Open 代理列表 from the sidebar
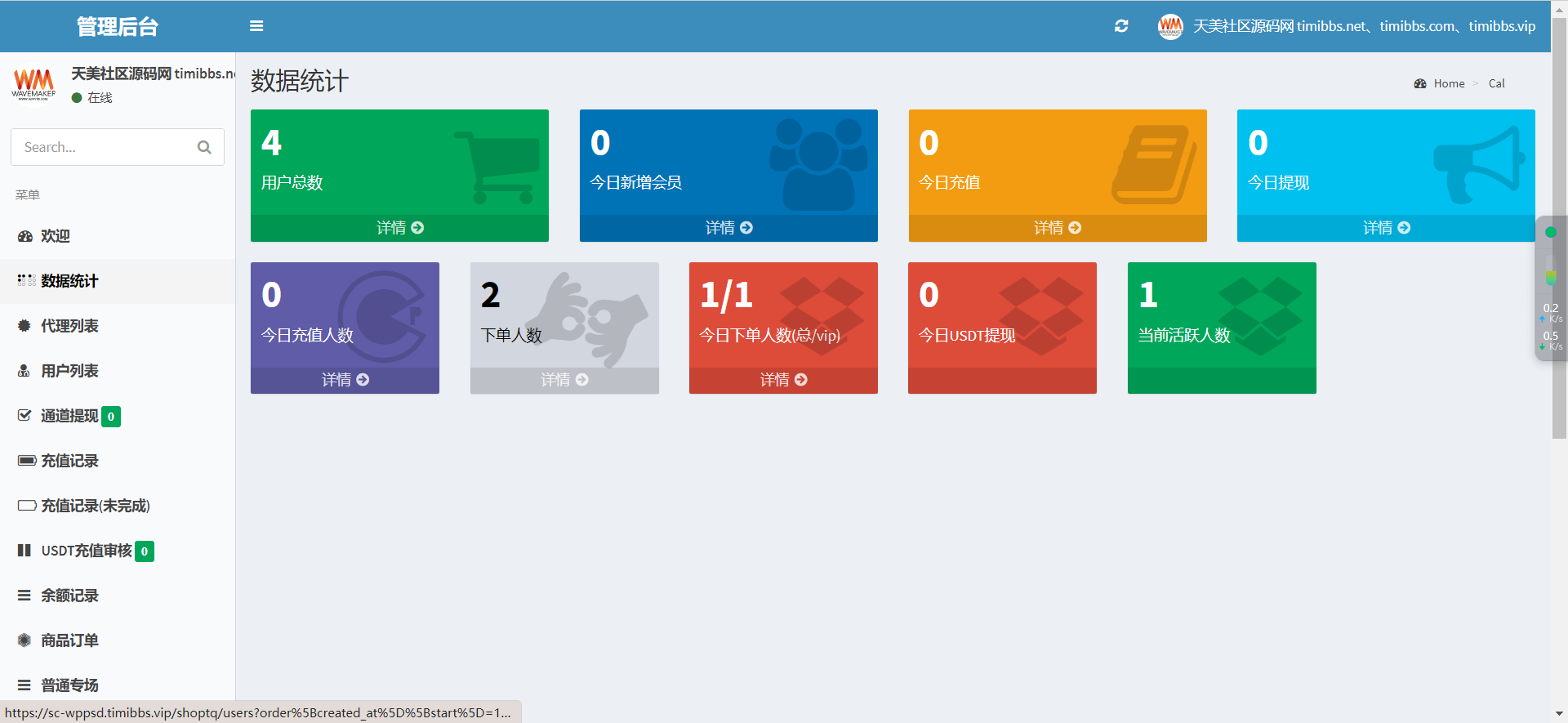 click(x=118, y=326)
